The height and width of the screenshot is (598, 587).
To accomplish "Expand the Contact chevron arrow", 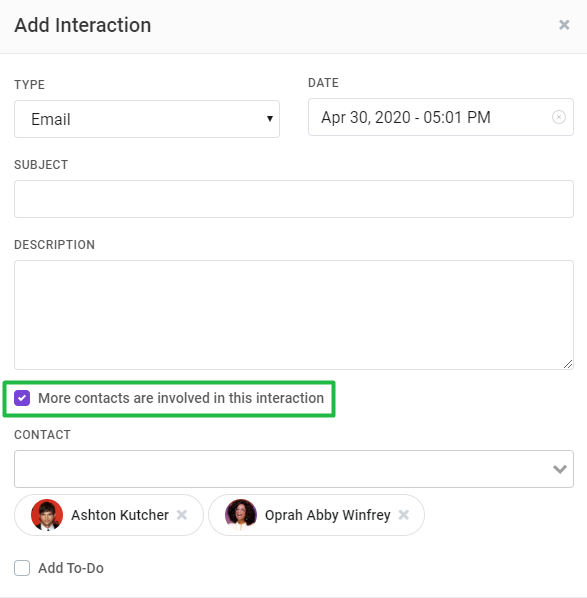I will pyautogui.click(x=560, y=469).
